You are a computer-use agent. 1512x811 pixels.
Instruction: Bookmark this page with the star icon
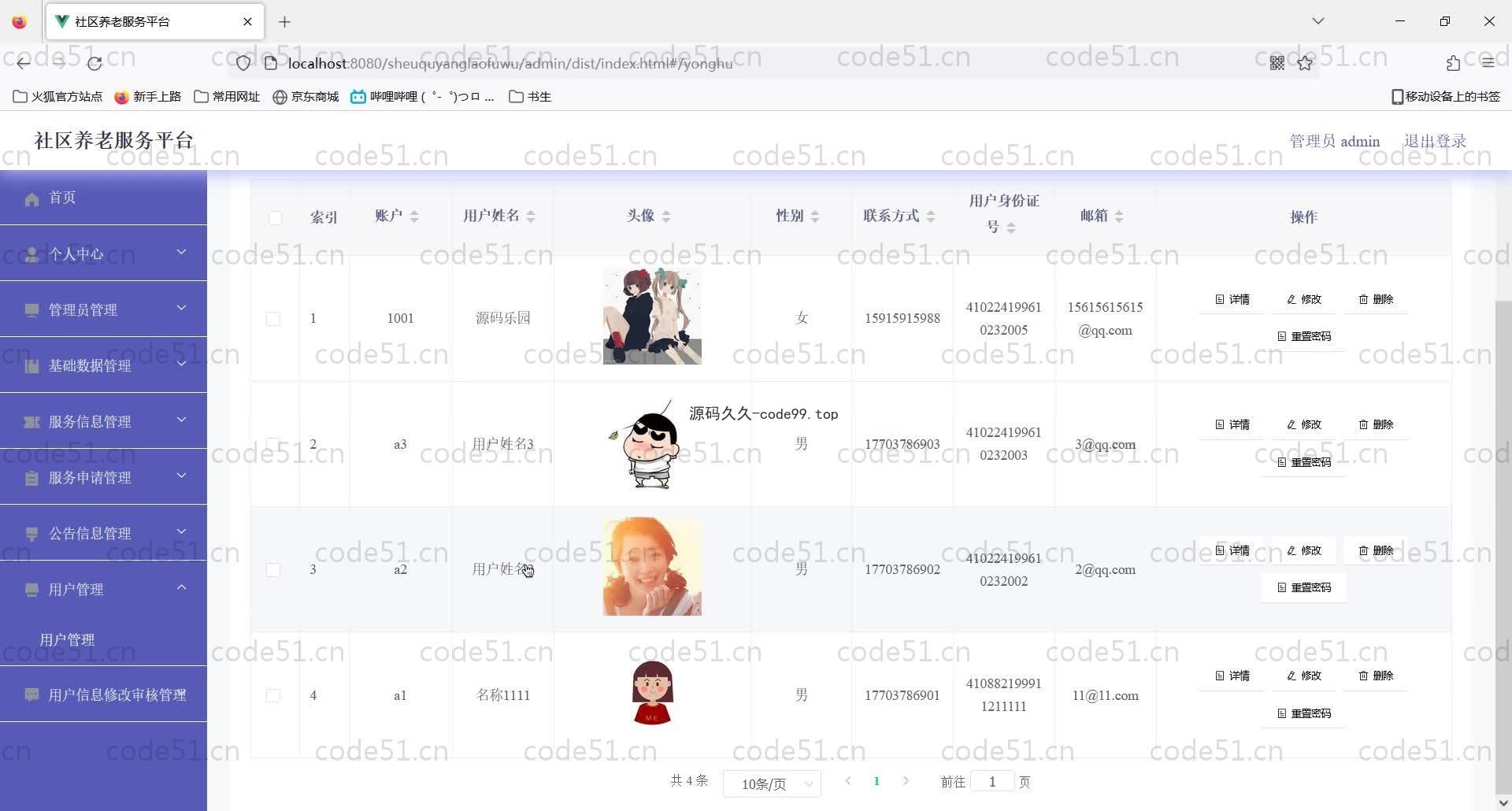pyautogui.click(x=1305, y=63)
